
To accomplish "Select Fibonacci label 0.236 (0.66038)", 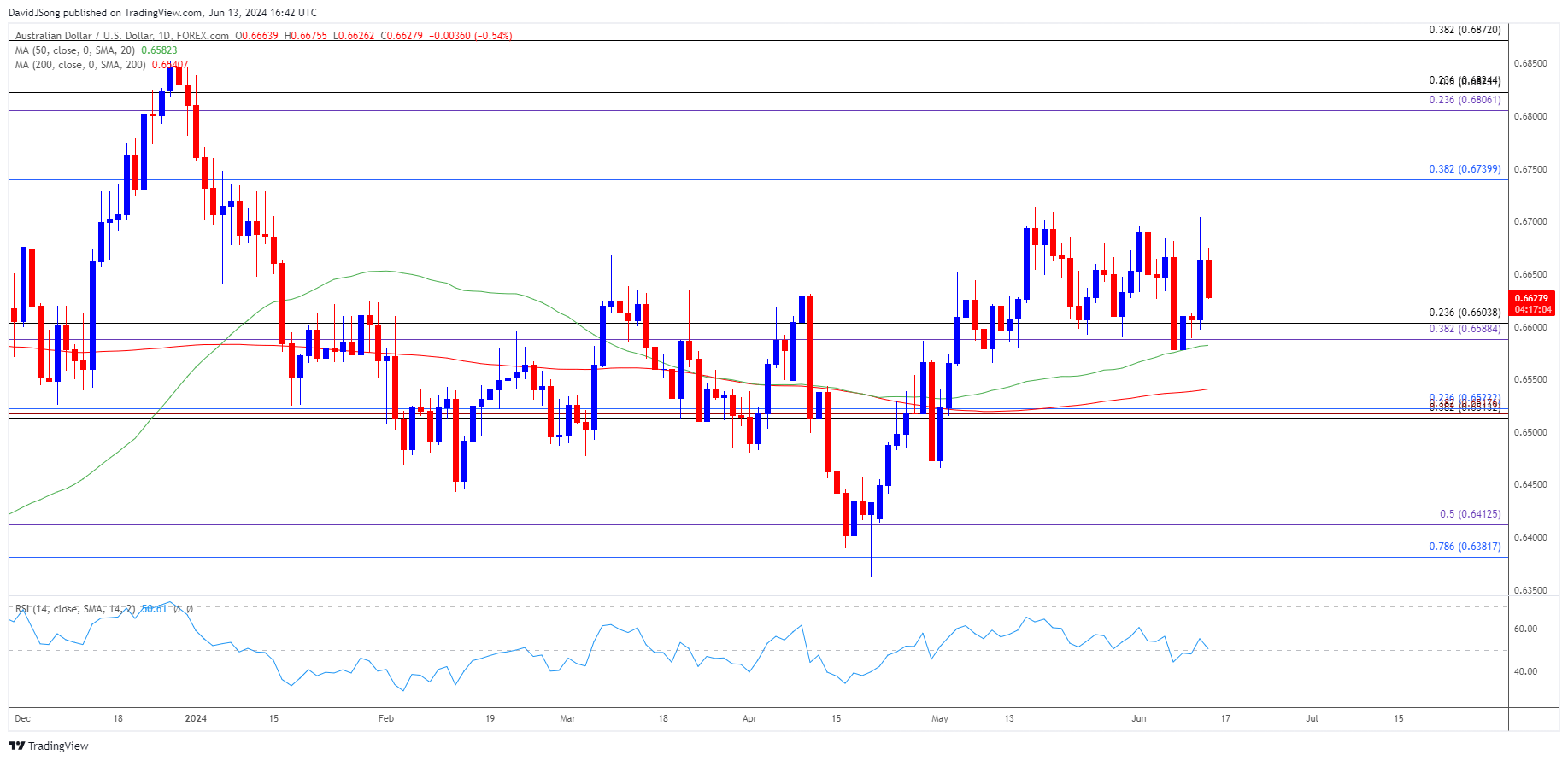I will 1465,313.
